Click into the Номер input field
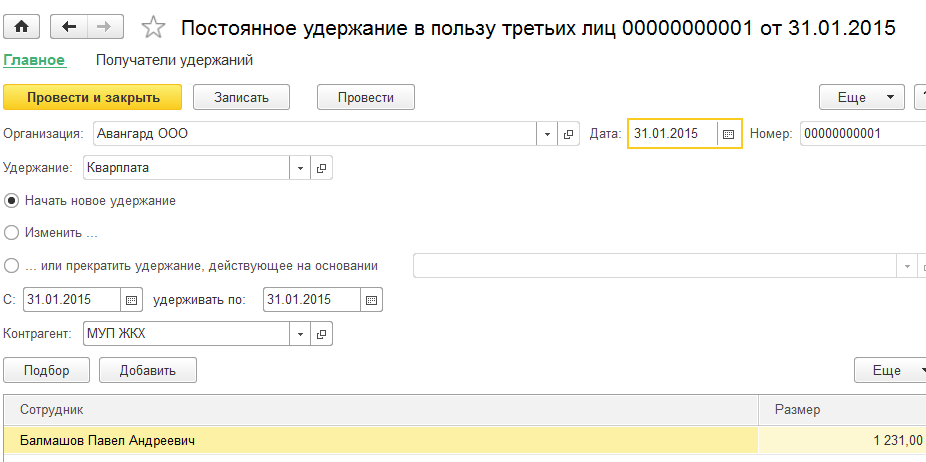Screen dimensions: 926x462 [x=860, y=134]
